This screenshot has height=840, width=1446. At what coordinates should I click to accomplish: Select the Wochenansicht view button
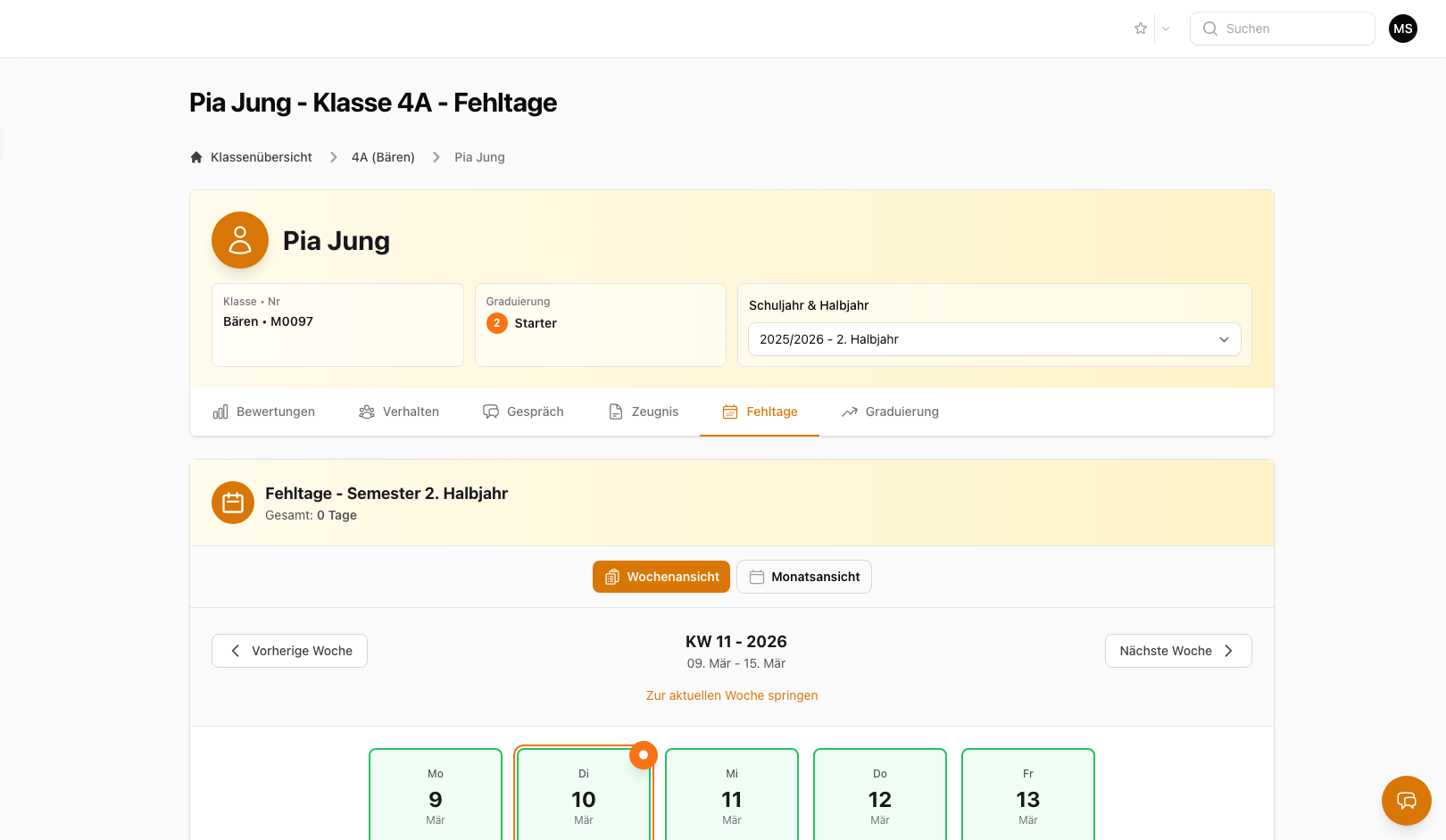(661, 577)
